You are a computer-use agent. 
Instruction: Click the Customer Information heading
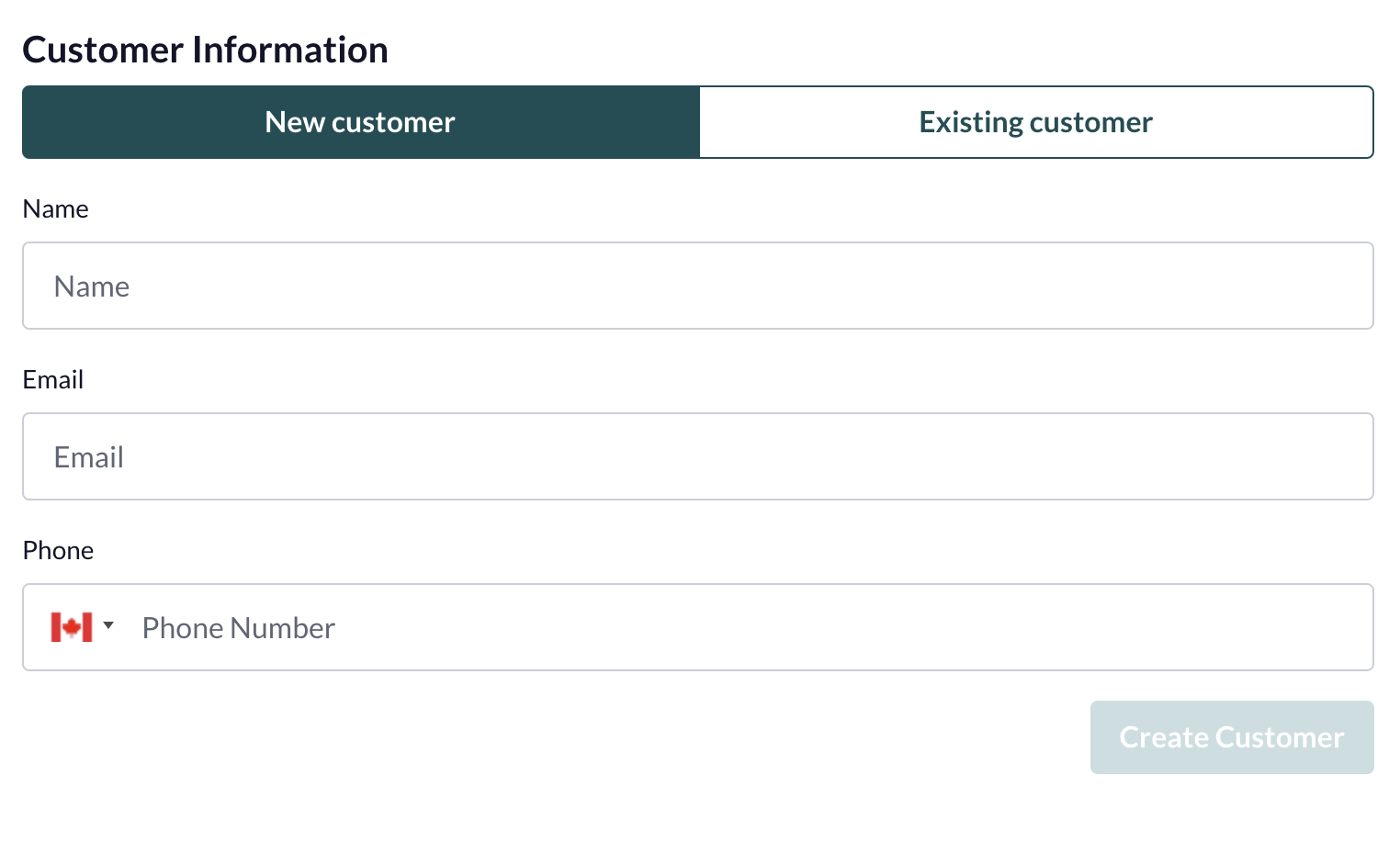[x=205, y=50]
